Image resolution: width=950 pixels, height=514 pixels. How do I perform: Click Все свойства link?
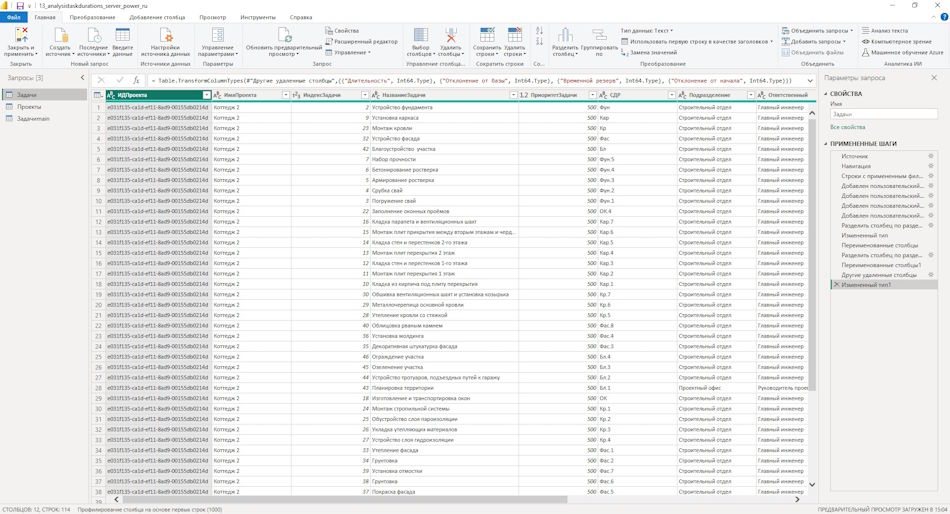pyautogui.click(x=847, y=127)
